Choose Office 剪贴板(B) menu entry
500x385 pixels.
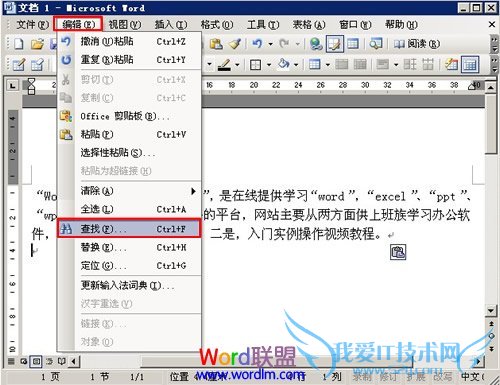[x=129, y=116]
